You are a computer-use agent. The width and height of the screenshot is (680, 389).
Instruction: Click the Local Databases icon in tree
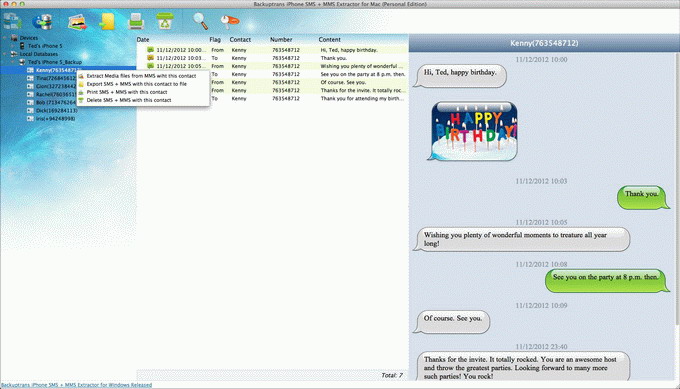(14, 54)
